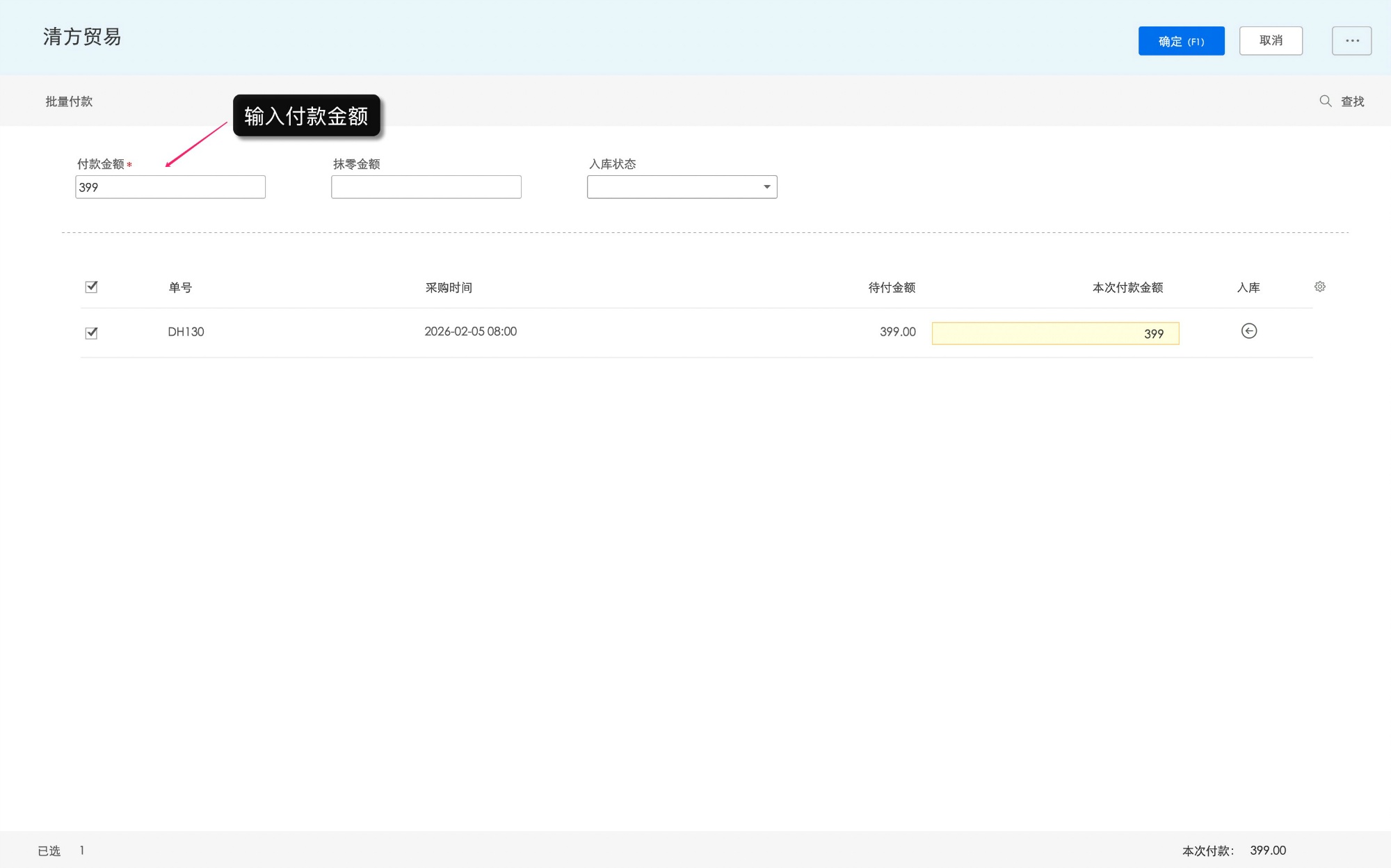Click the highlighted 本次付款金额 cell

click(x=1054, y=333)
